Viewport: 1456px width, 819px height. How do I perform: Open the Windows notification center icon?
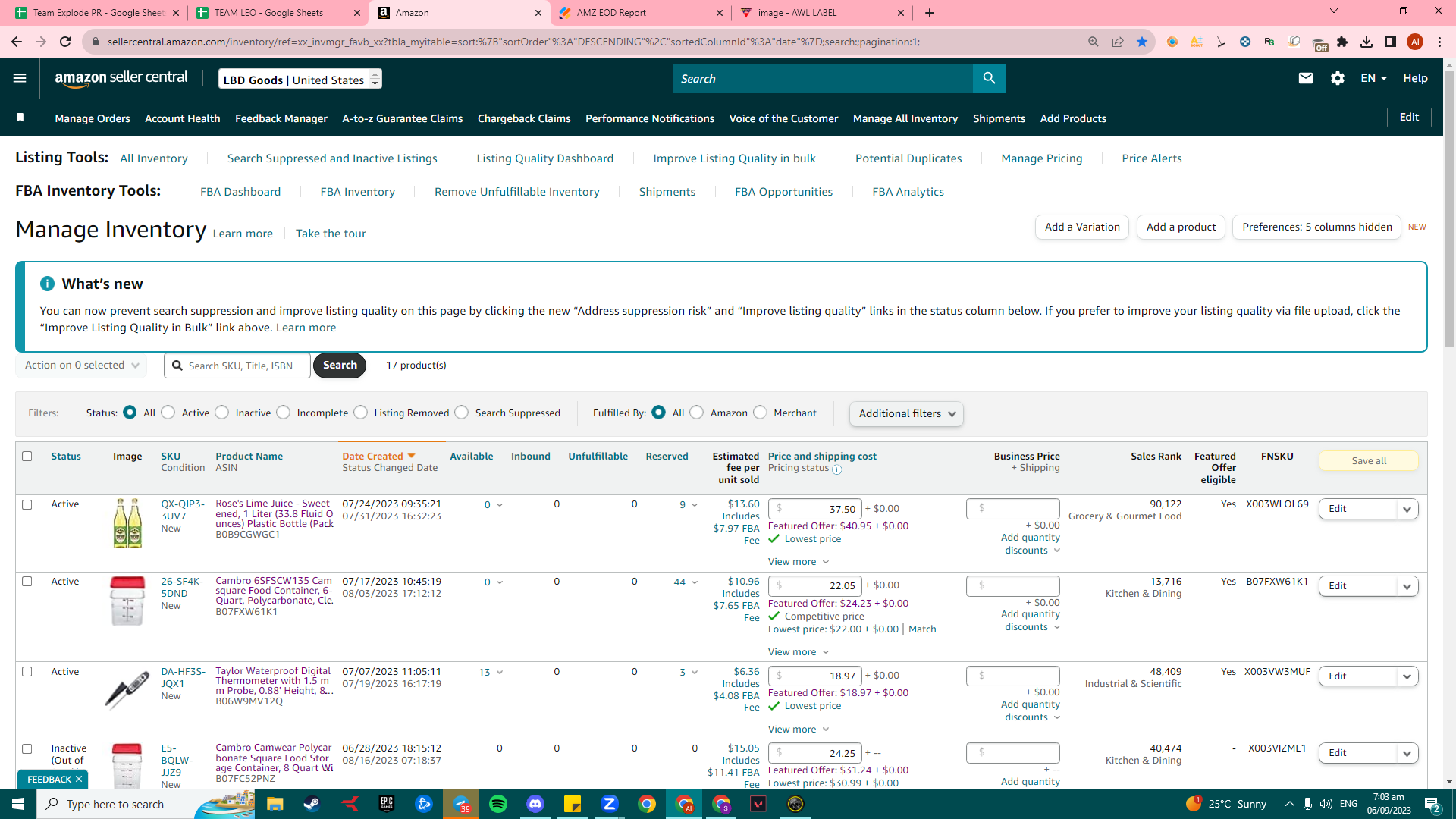coord(1432,804)
